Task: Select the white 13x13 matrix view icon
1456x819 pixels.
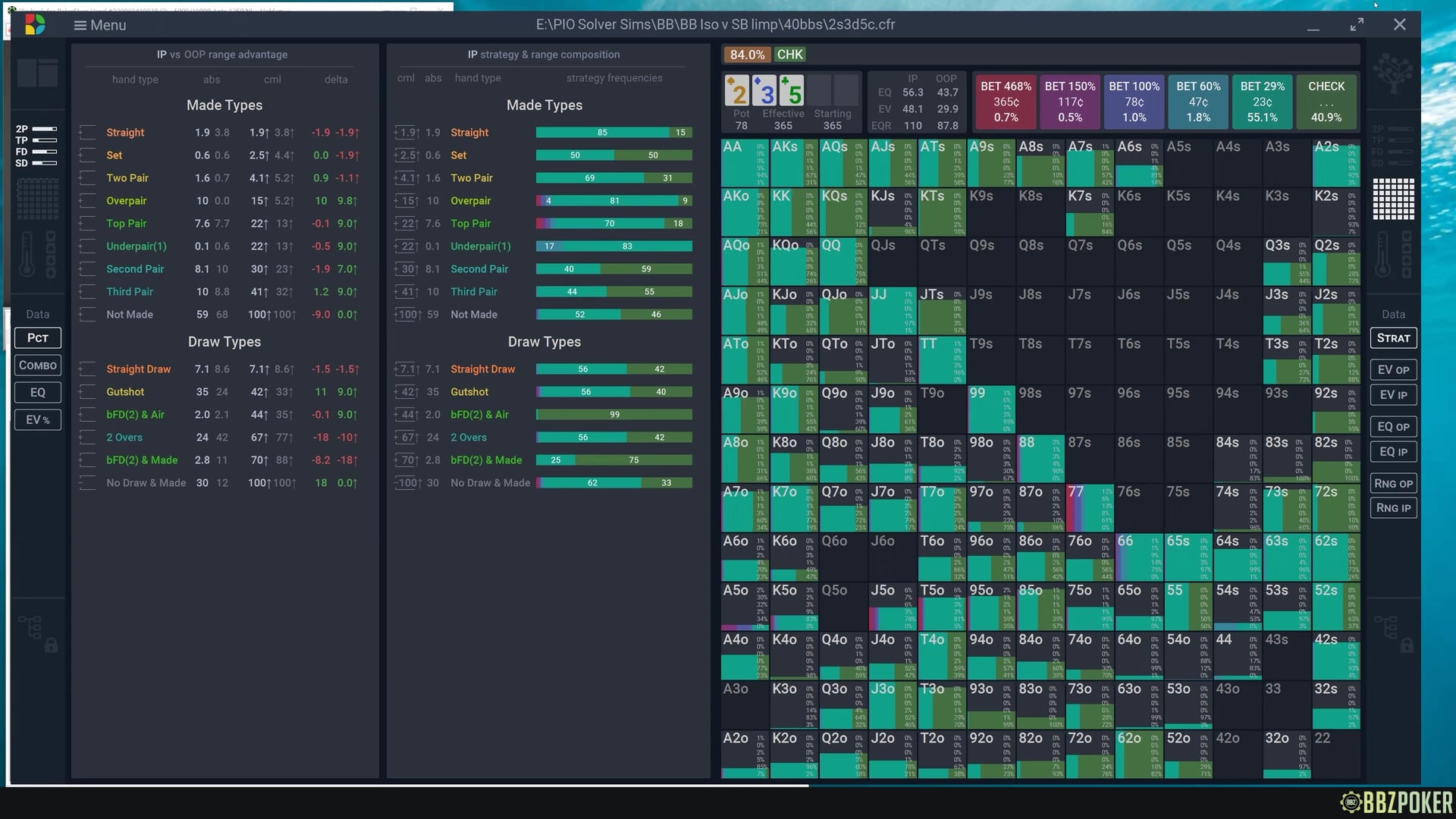Action: coord(1393,199)
